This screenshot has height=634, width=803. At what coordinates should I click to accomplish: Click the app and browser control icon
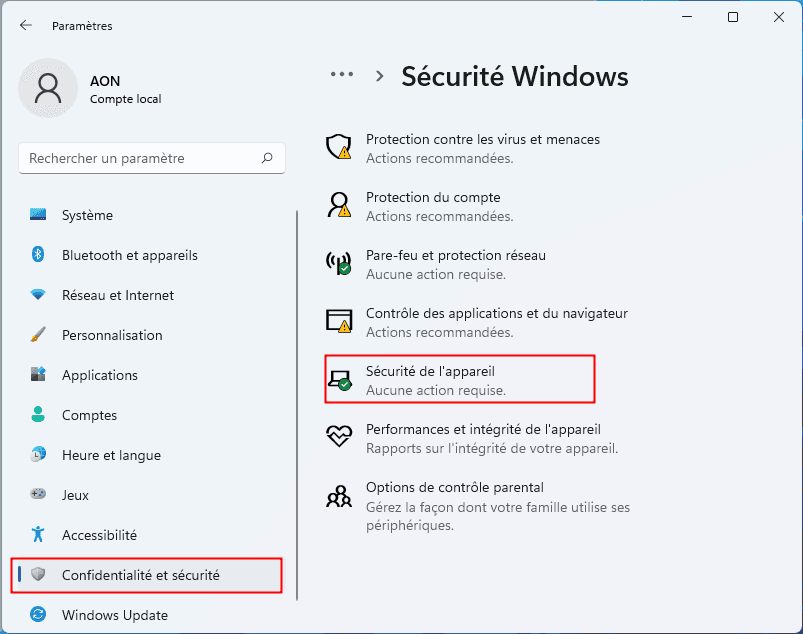(339, 321)
